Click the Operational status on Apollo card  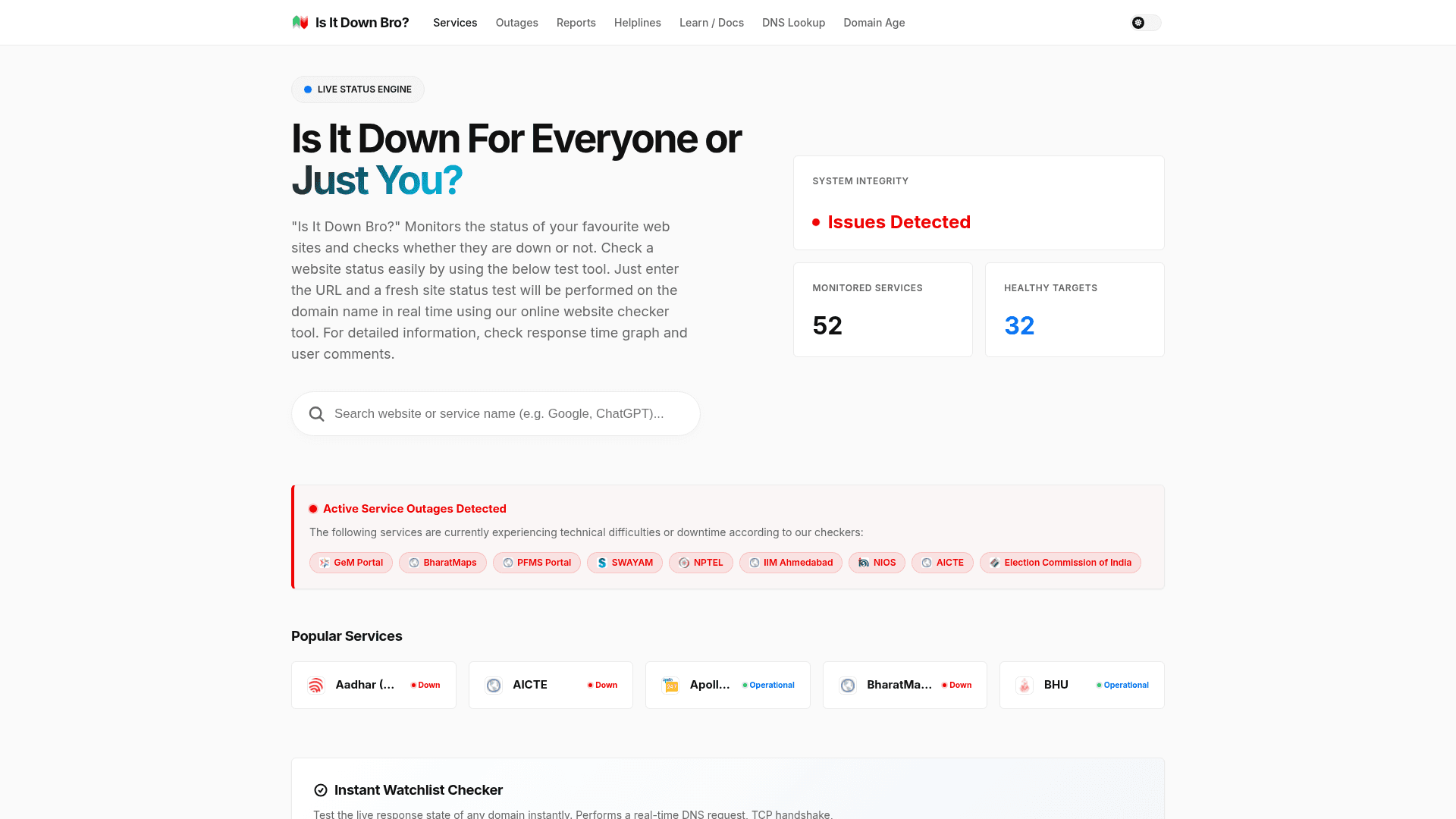768,686
